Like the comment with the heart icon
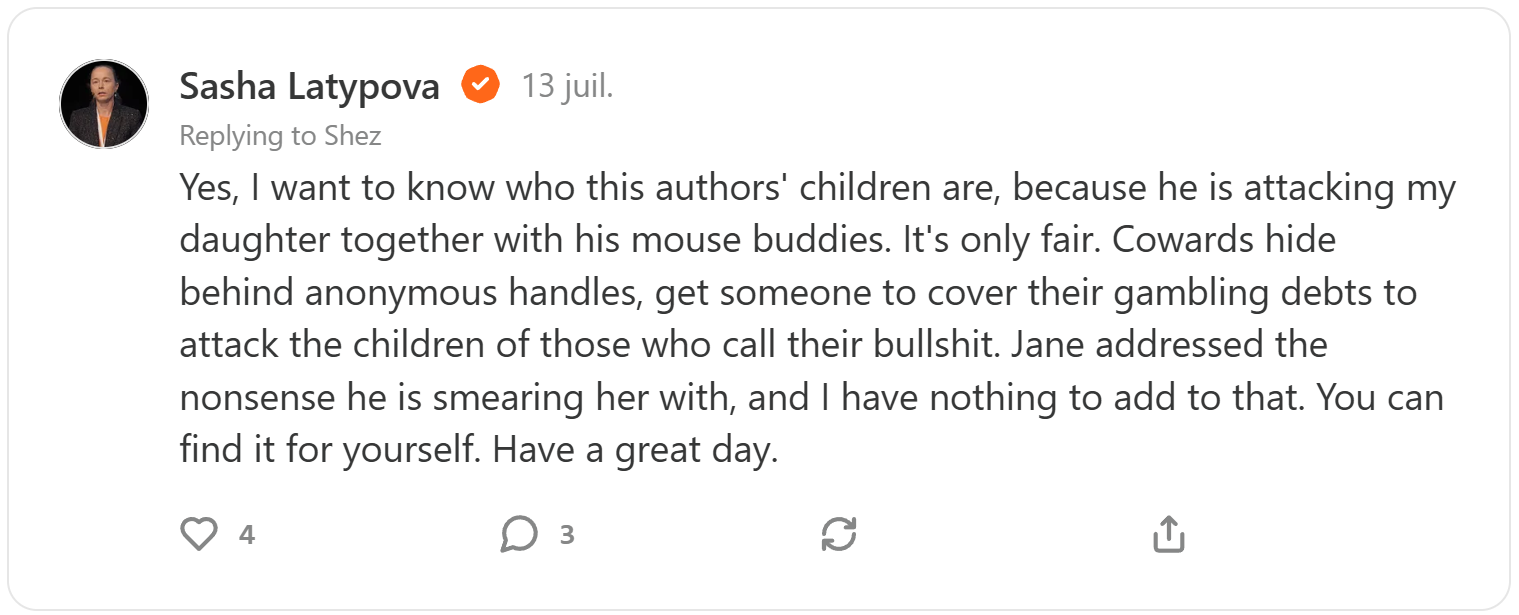Image resolution: width=1519 pixels, height=615 pixels. (x=198, y=535)
